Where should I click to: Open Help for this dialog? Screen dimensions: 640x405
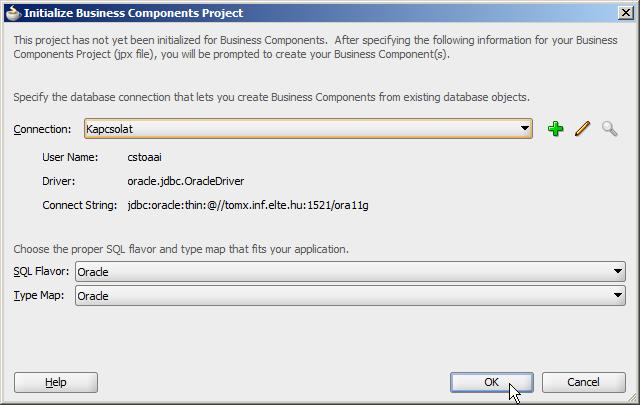[56, 382]
